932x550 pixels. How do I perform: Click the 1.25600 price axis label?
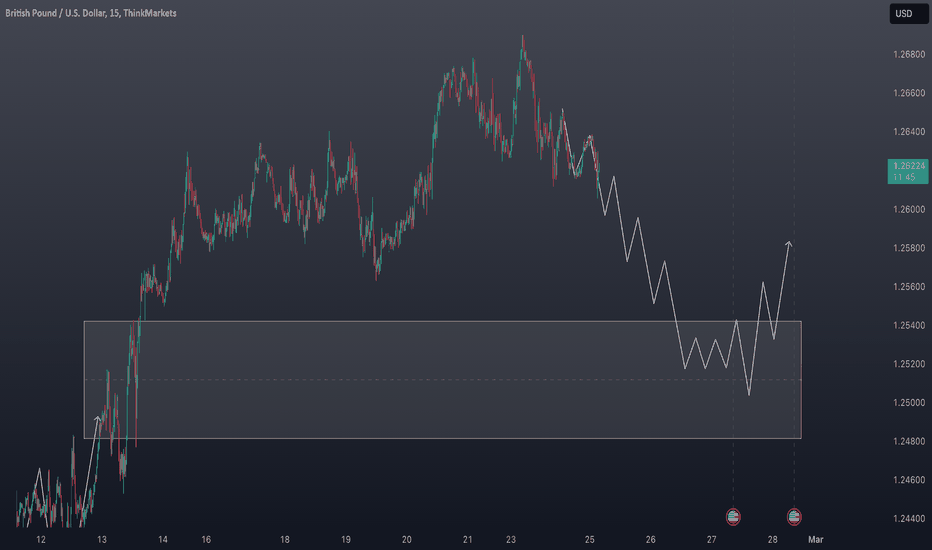click(909, 287)
